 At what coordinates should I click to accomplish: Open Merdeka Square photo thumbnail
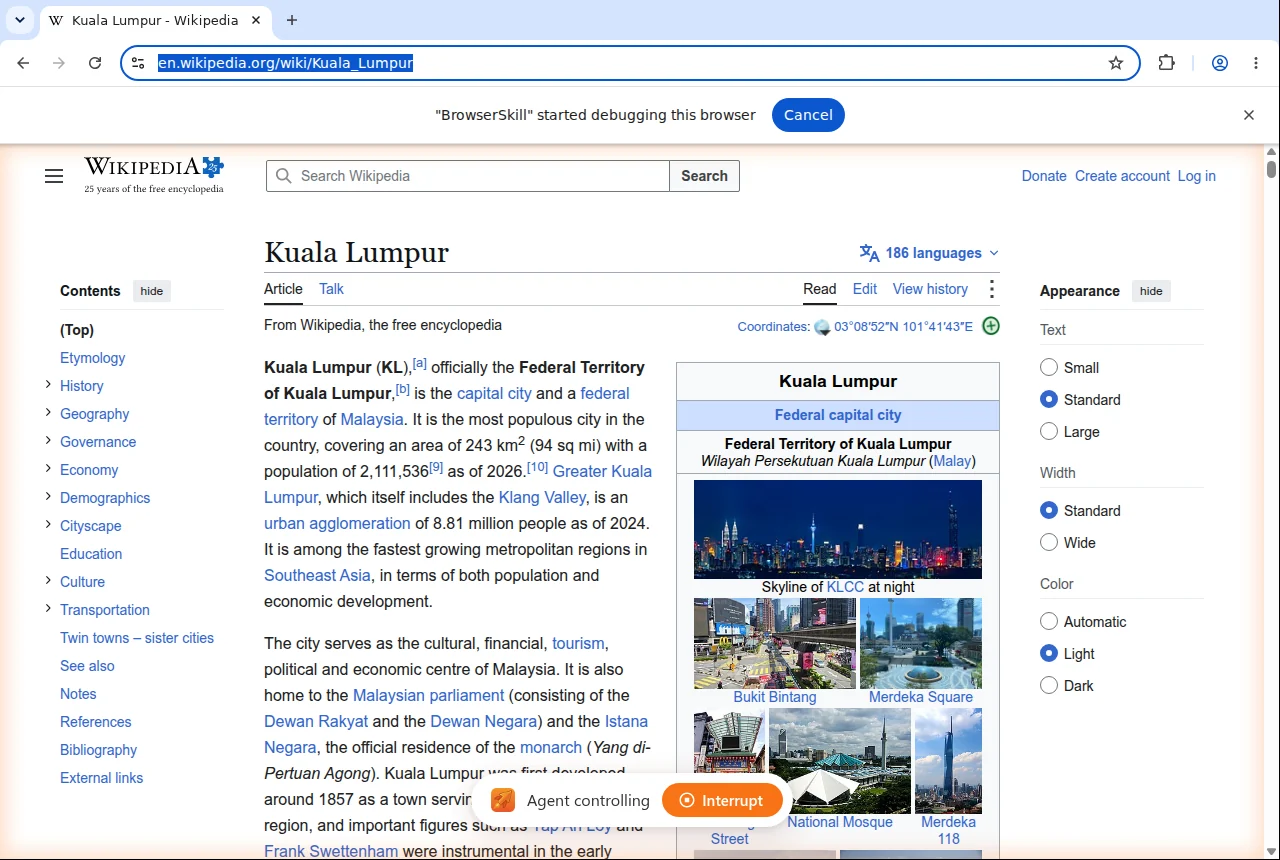pos(921,643)
